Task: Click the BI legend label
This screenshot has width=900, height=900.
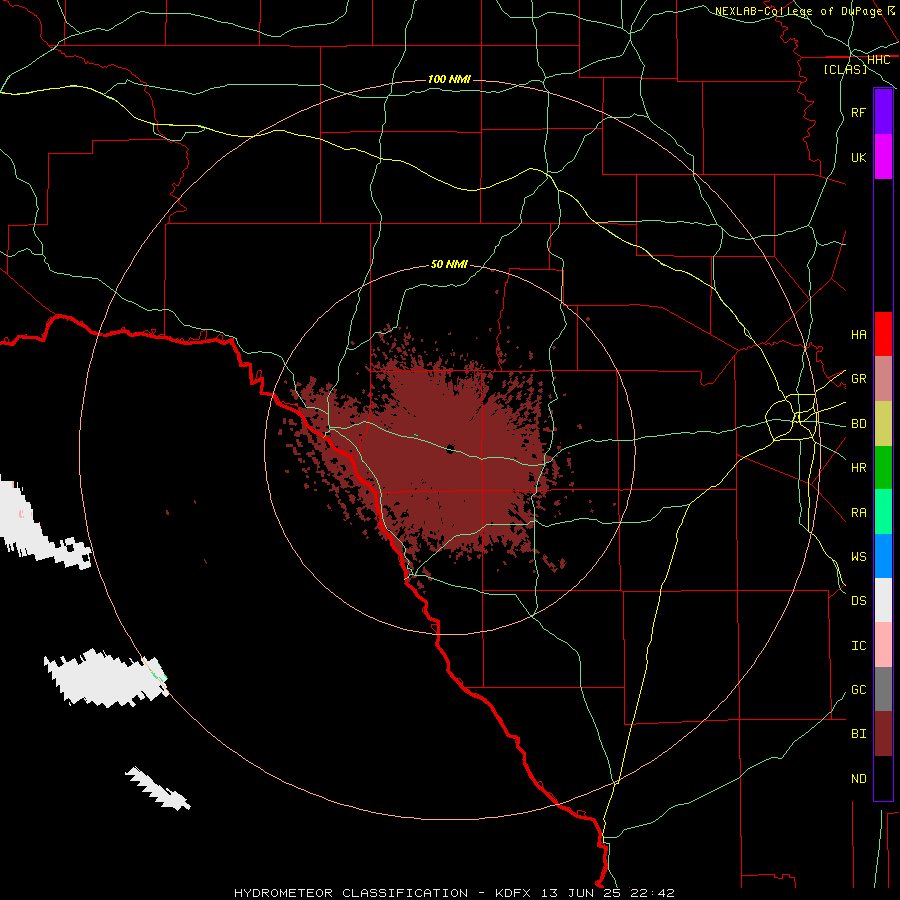Action: tap(858, 734)
